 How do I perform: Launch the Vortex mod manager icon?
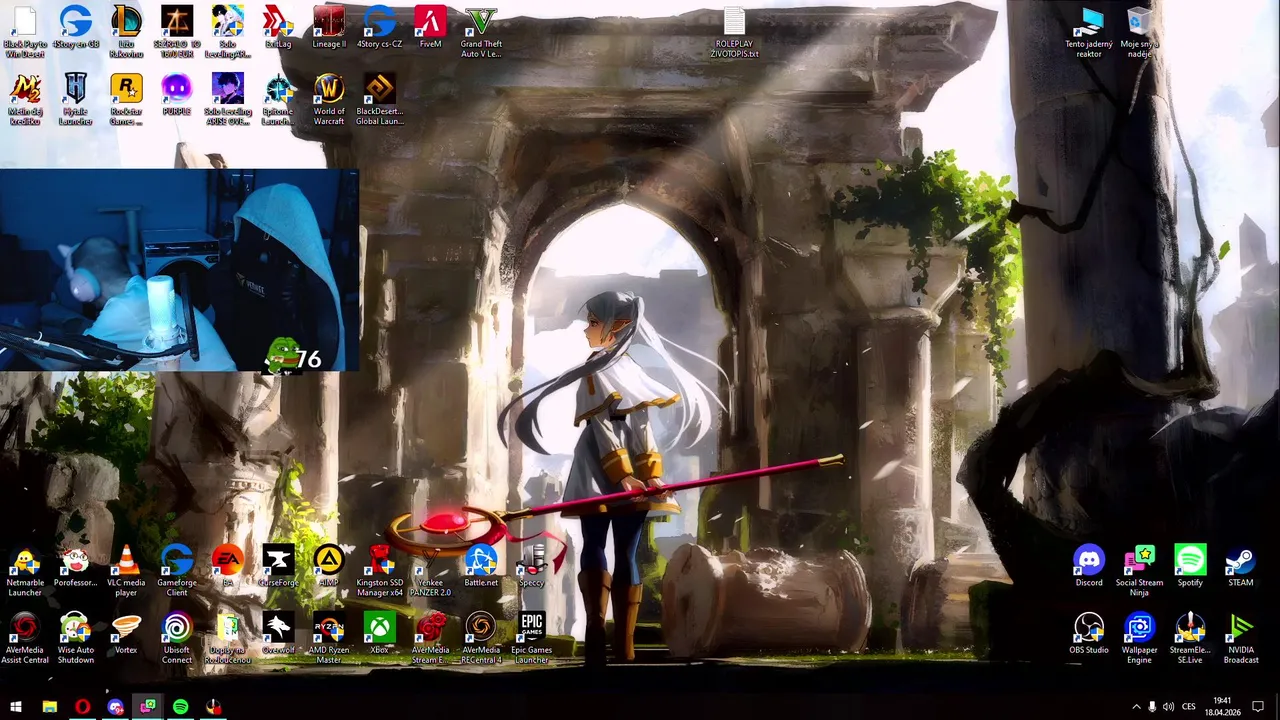click(x=126, y=634)
